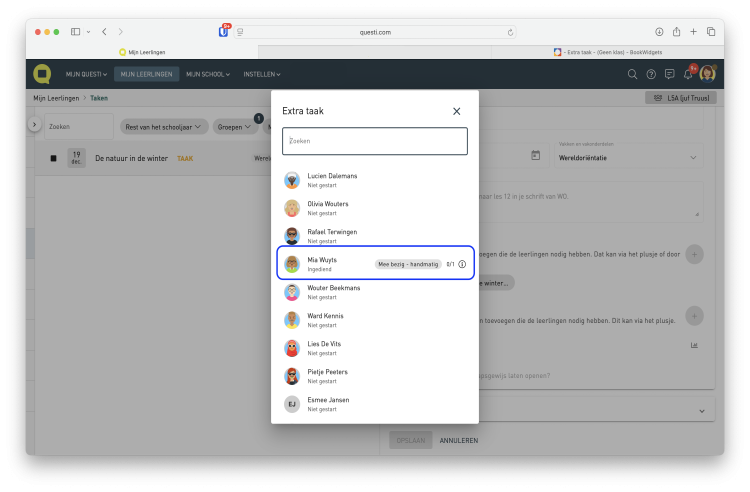750x492 pixels.
Task: Open the MIJN SCHOOL menu
Action: (208, 74)
